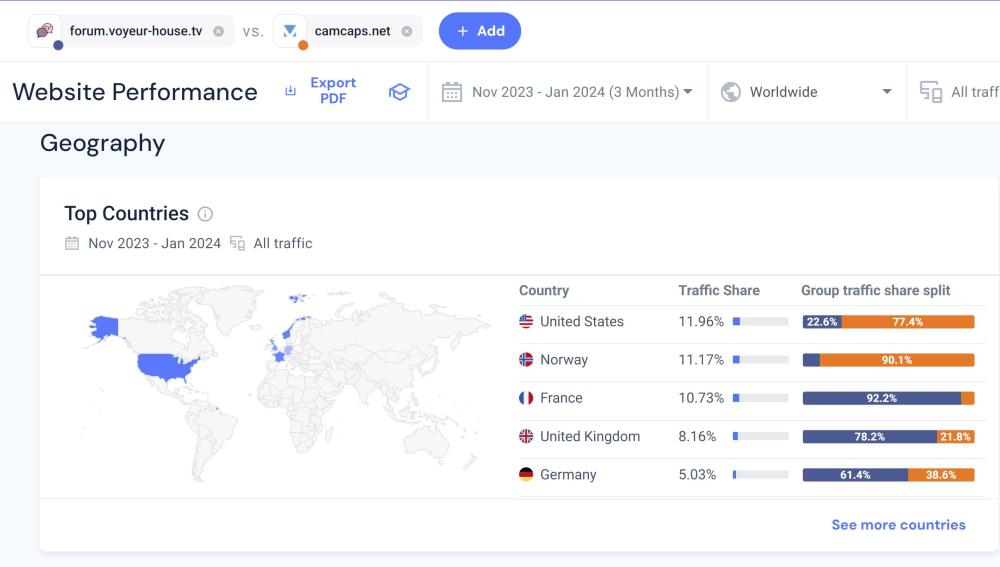Remove forum.voyeur-house.tv from comparison
This screenshot has width=1000, height=567.
tap(218, 31)
